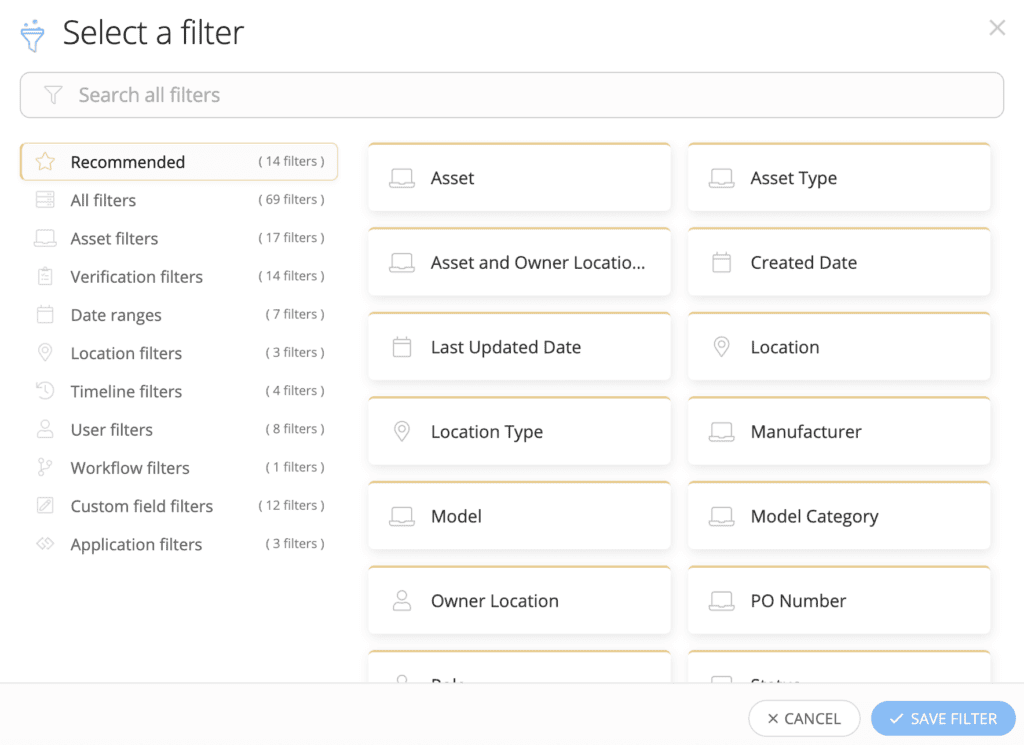Open Workflow filters category
Screen dimensions: 1024x745
[179, 468]
